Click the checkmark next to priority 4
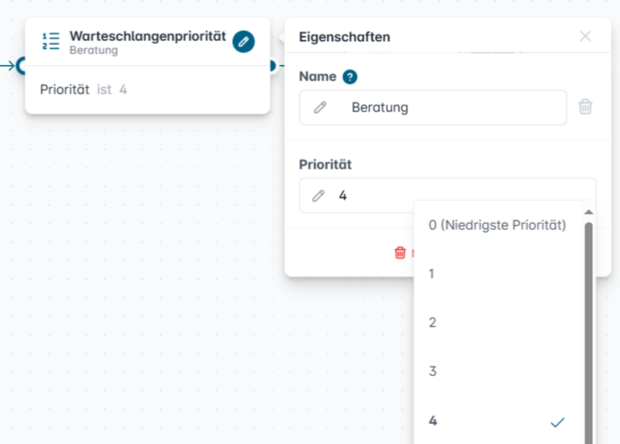 [557, 422]
